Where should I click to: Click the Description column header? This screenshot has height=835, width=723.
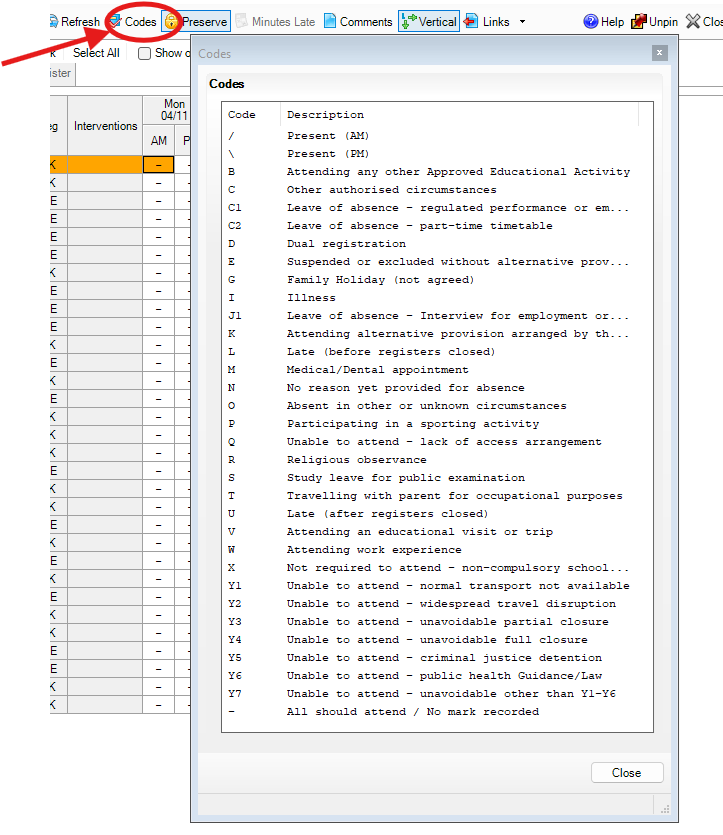(325, 115)
